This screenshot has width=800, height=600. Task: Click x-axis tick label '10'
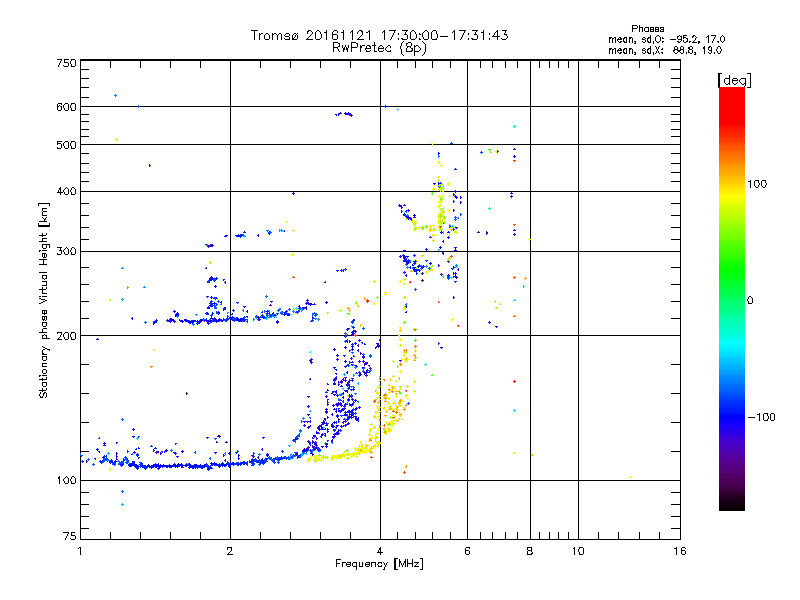coord(578,551)
